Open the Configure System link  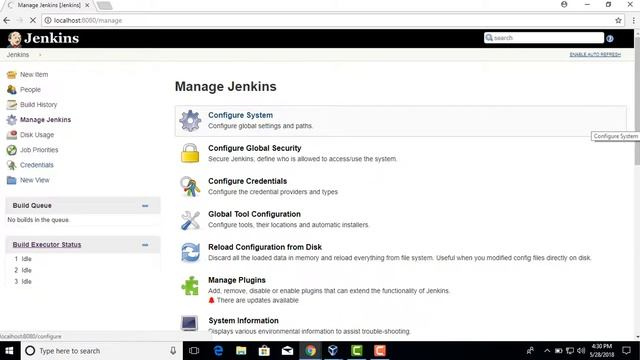pyautogui.click(x=240, y=115)
